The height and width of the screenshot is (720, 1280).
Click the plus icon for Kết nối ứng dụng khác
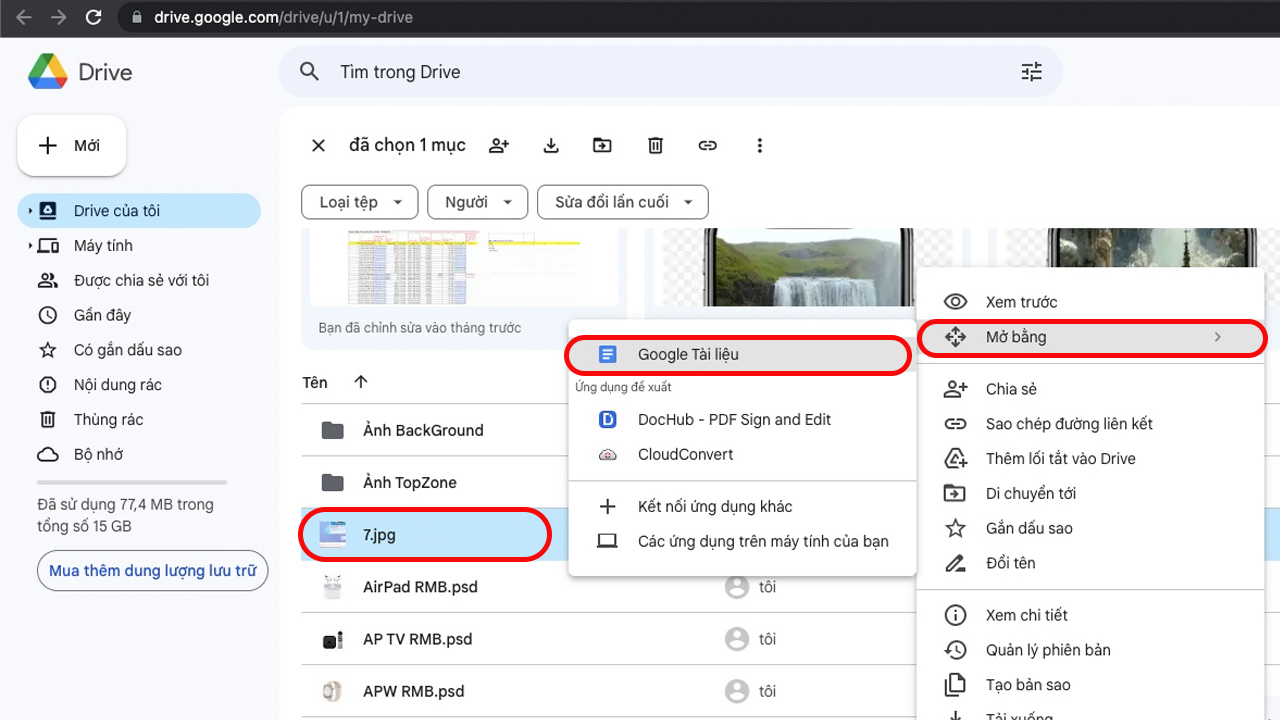point(608,507)
